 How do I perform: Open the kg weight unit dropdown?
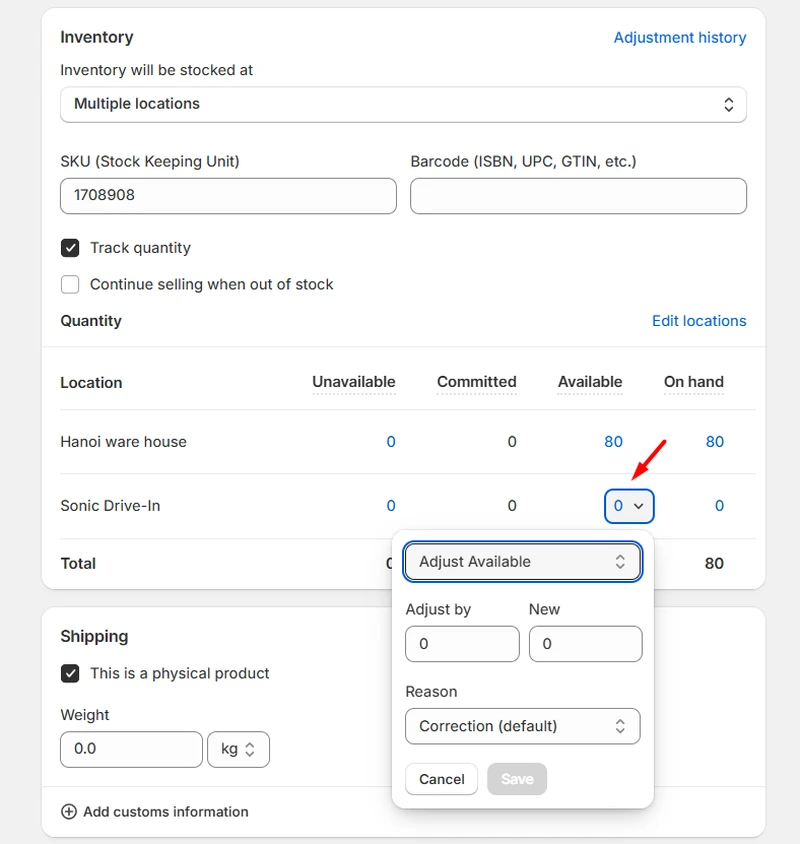click(238, 749)
